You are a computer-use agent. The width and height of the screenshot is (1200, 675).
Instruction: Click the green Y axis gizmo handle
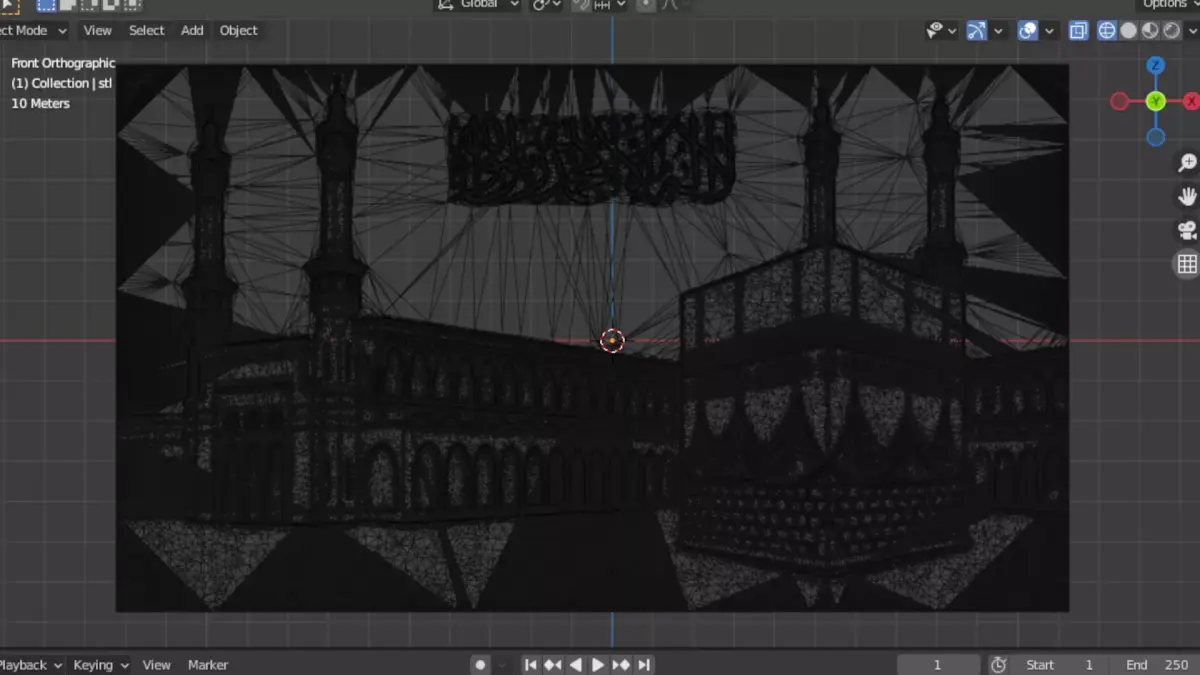[x=1155, y=101]
